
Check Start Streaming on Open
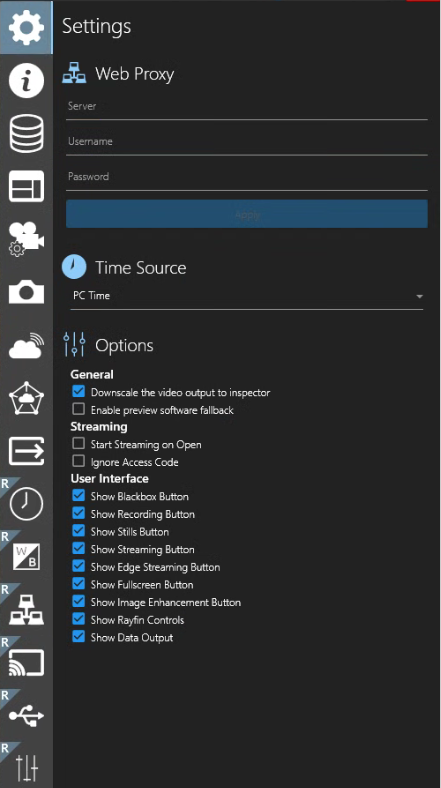click(78, 444)
